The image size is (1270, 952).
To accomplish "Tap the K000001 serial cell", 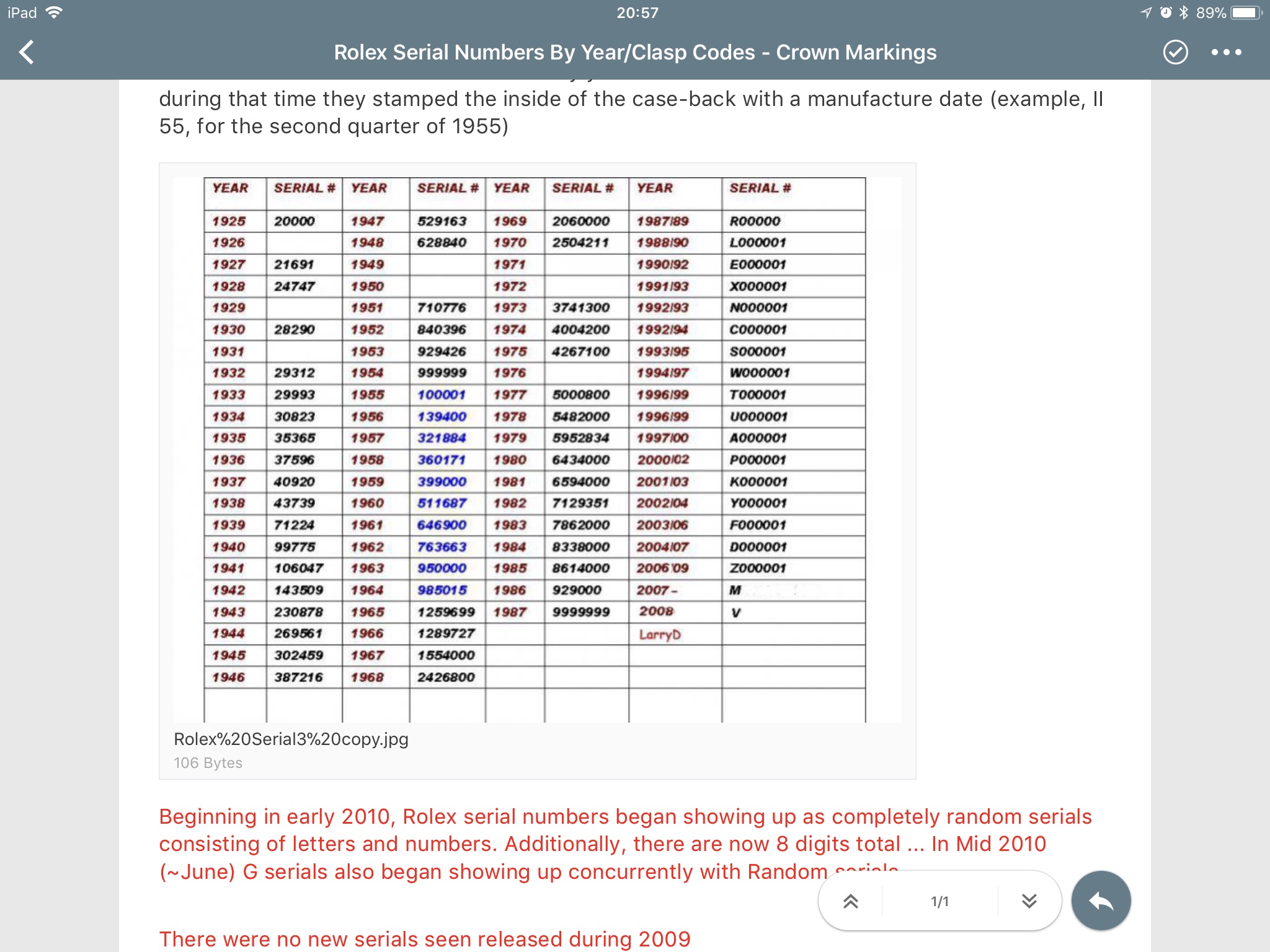I will [x=757, y=482].
